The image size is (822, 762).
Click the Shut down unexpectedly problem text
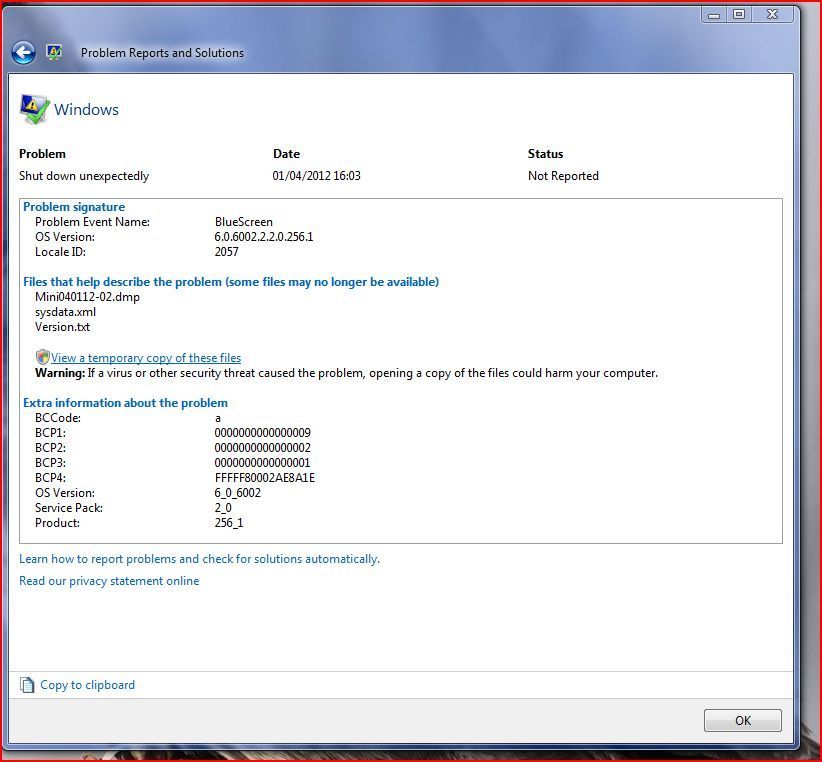coord(84,176)
